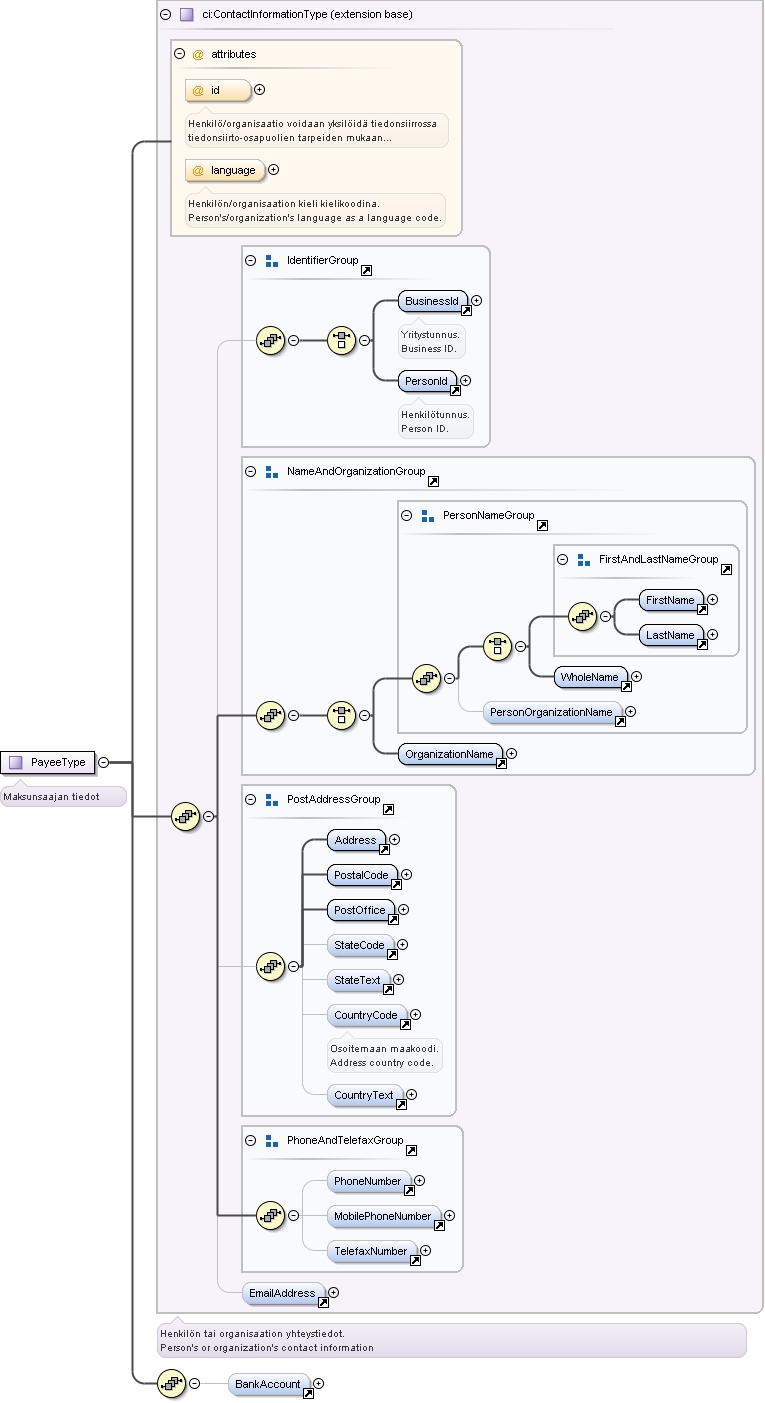Screen dimensions: 765x1403
Task: Collapse the PersonNameGroup box
Action: pyautogui.click(x=406, y=515)
